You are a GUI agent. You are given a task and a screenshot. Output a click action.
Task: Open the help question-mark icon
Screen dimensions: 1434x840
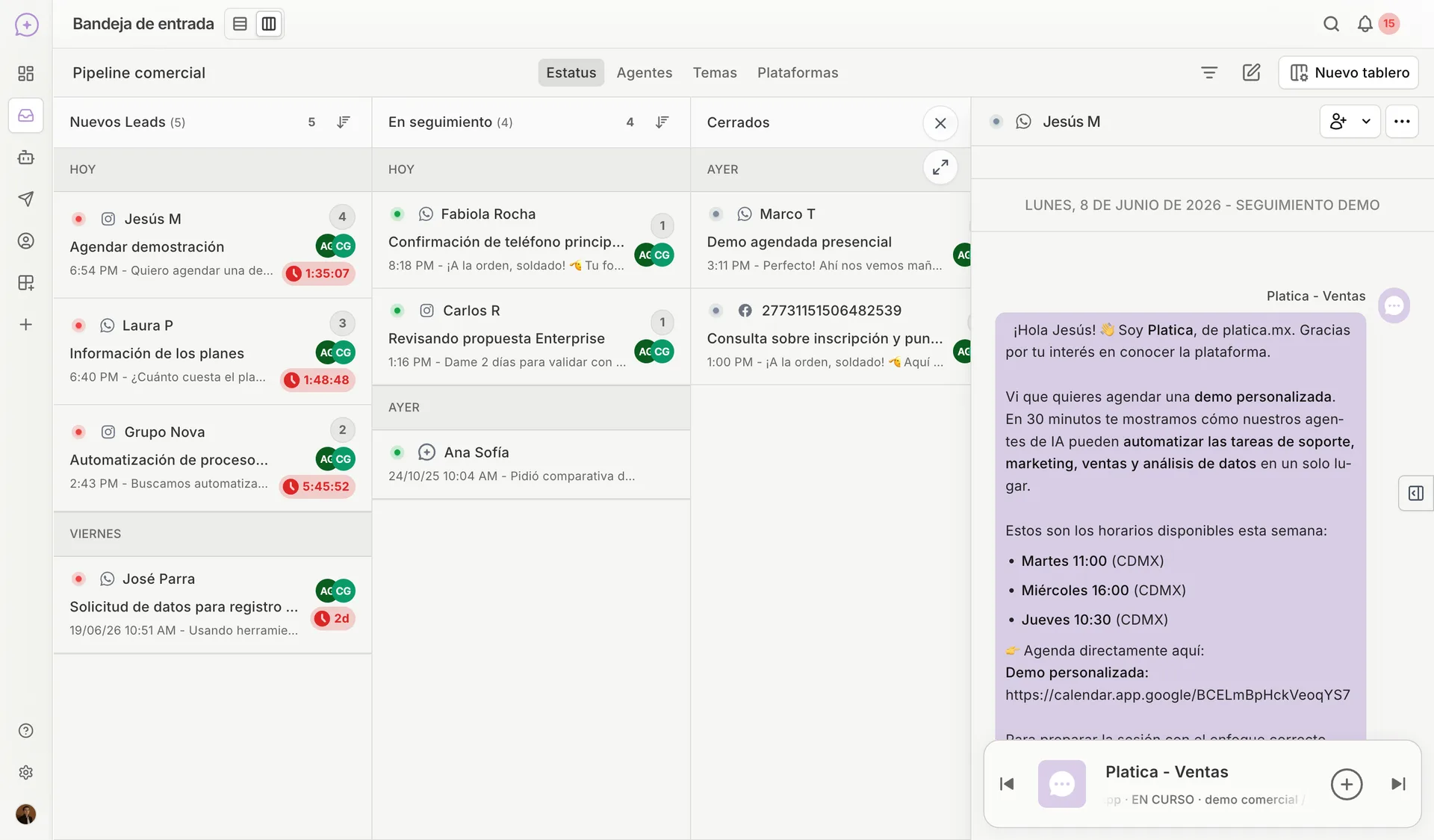coord(25,730)
